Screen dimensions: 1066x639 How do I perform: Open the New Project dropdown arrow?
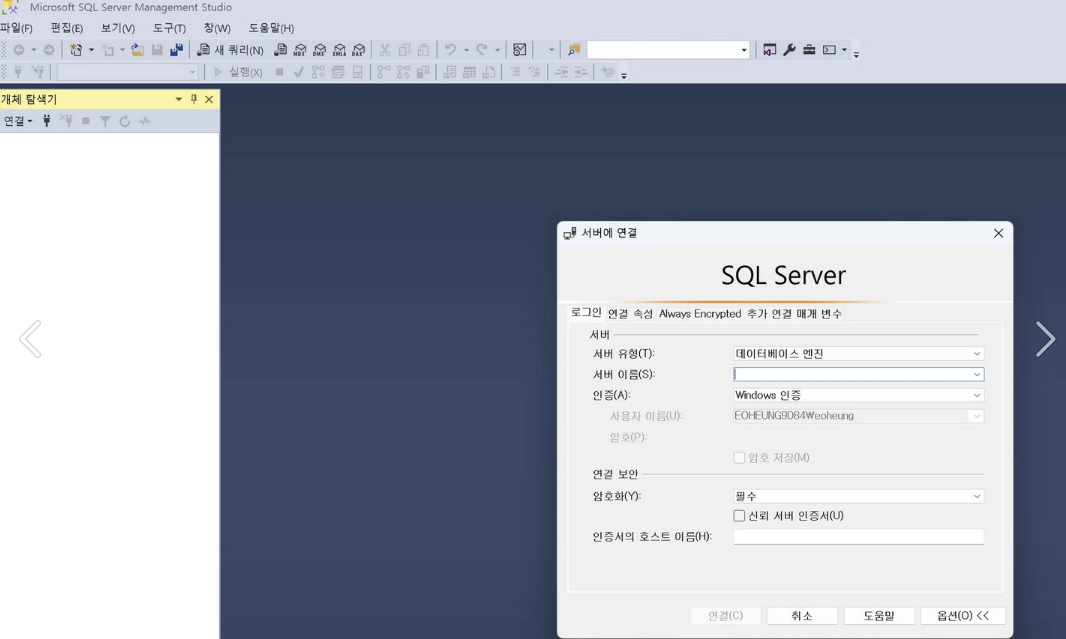[91, 50]
